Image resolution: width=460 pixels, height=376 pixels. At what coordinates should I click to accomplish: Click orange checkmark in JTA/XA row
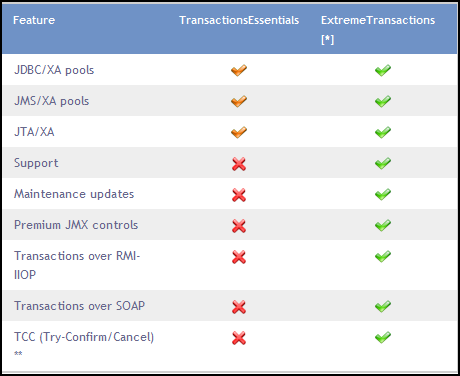tap(239, 132)
